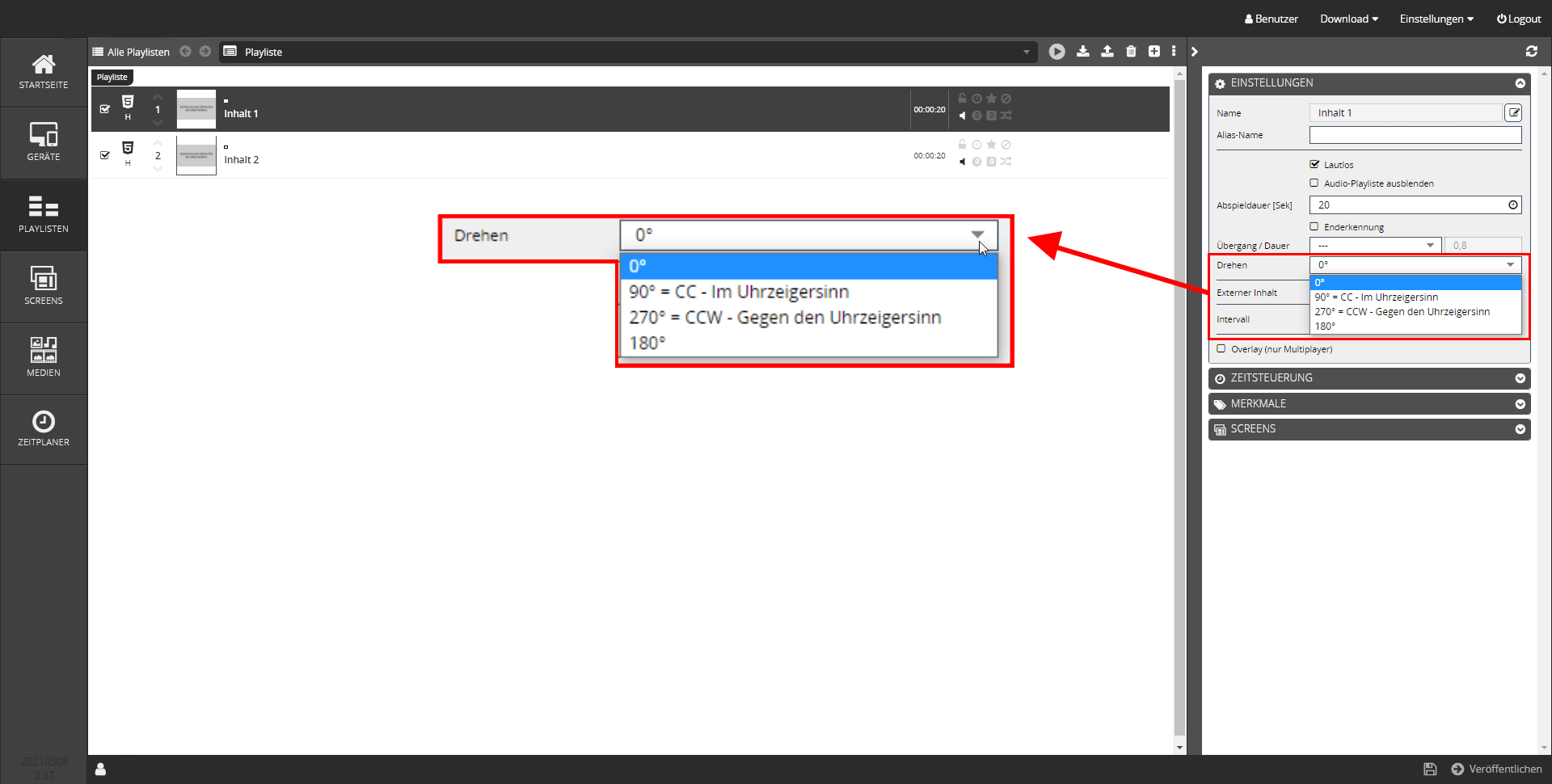
Task: Tick the Overlay (nur Multiplayer) checkbox
Action: coord(1221,349)
